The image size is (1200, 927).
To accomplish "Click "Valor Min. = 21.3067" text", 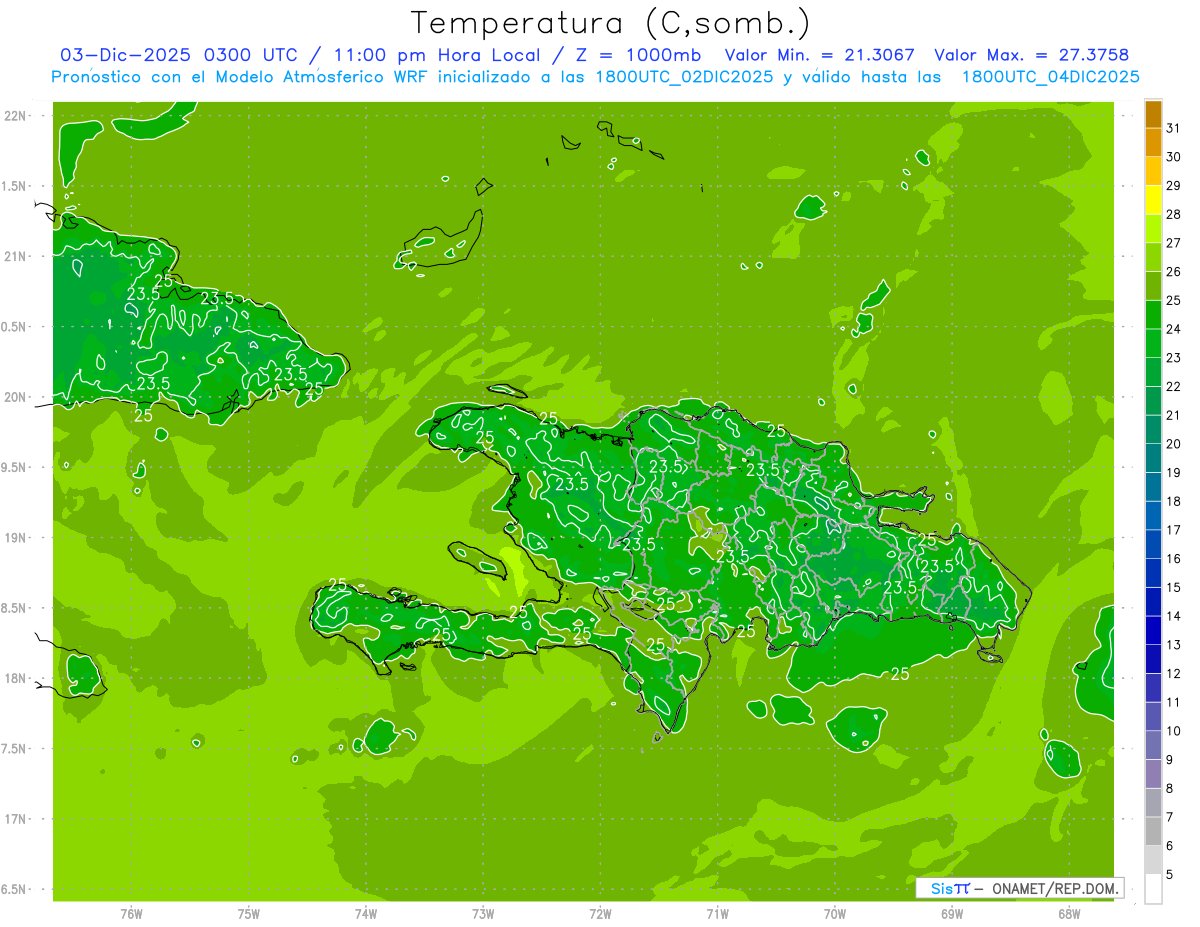I will point(819,55).
